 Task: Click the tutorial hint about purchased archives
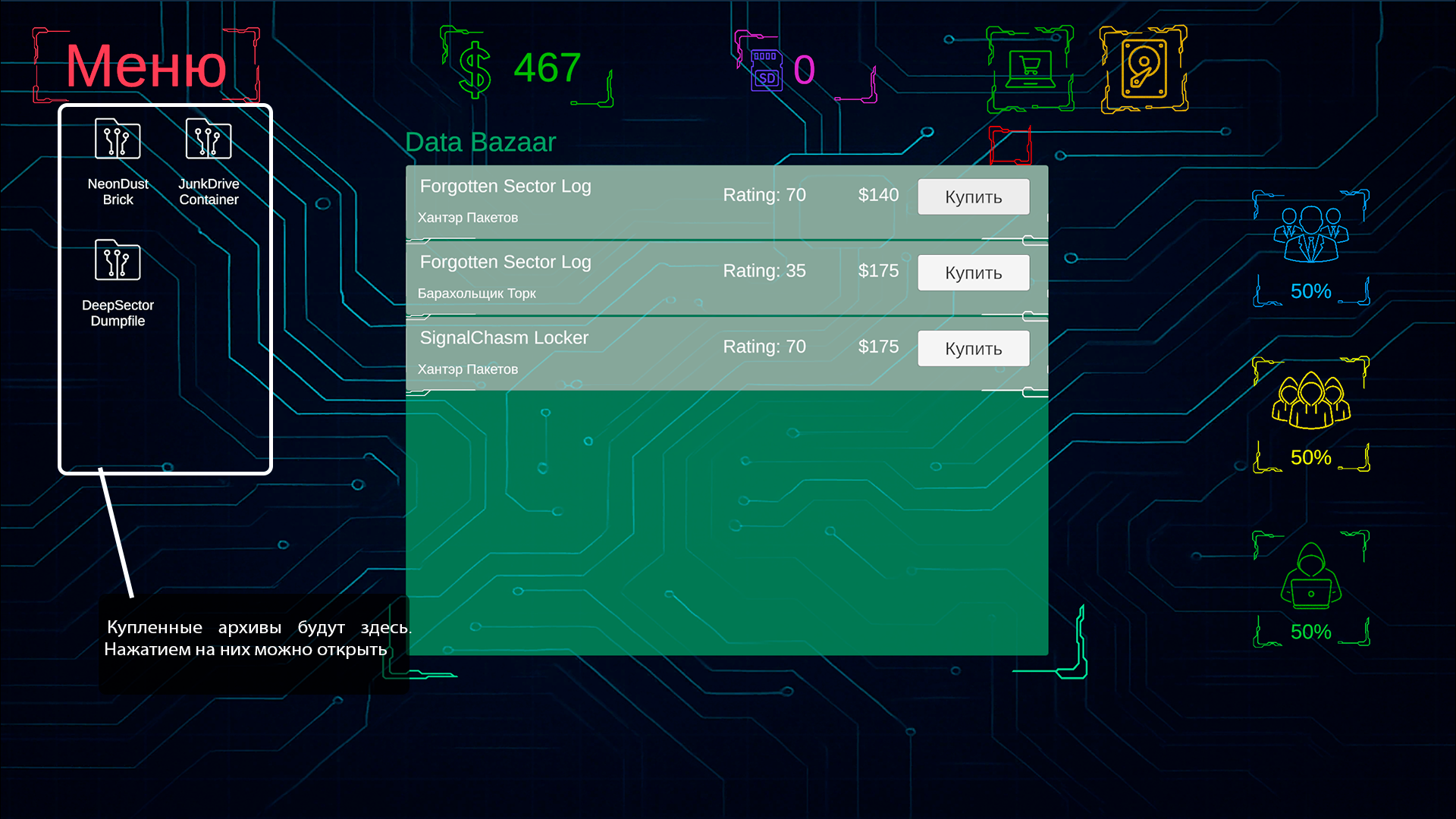coord(254,639)
